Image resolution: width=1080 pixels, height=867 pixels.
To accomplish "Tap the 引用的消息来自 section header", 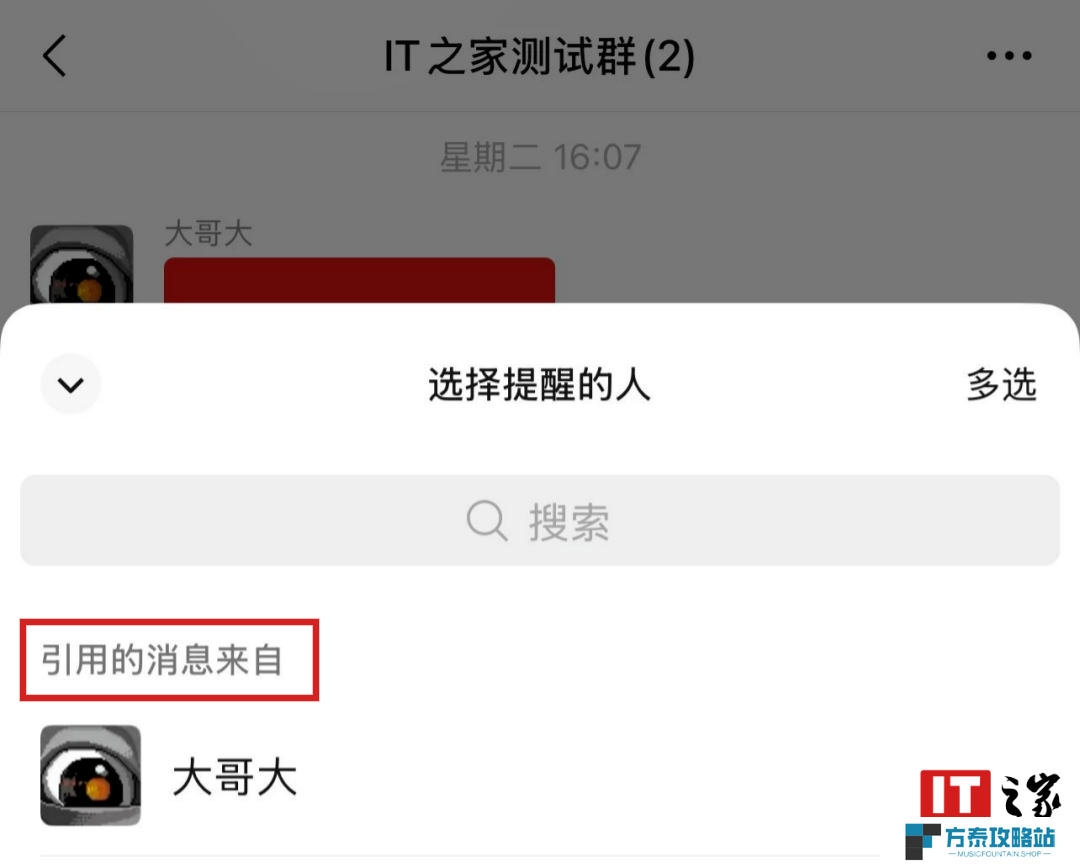I will point(163,660).
